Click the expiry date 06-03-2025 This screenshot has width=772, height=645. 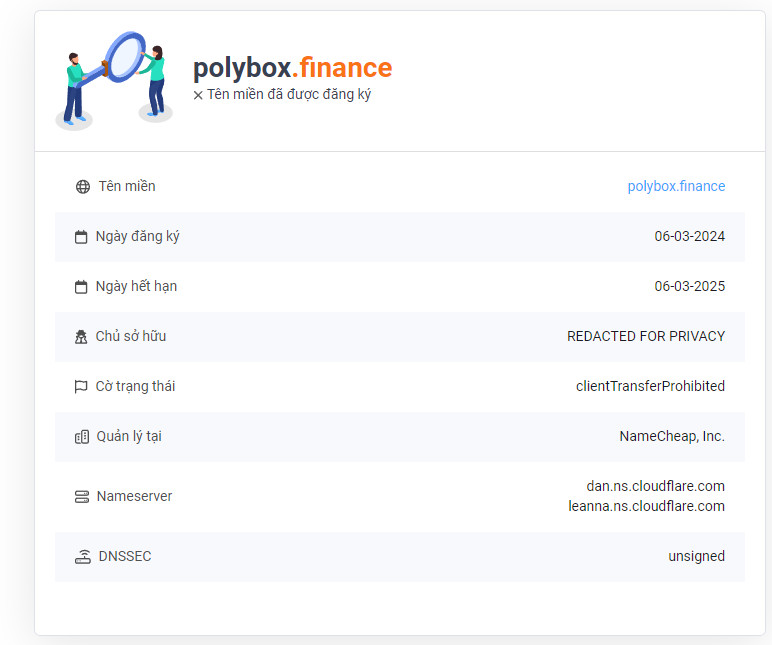689,286
